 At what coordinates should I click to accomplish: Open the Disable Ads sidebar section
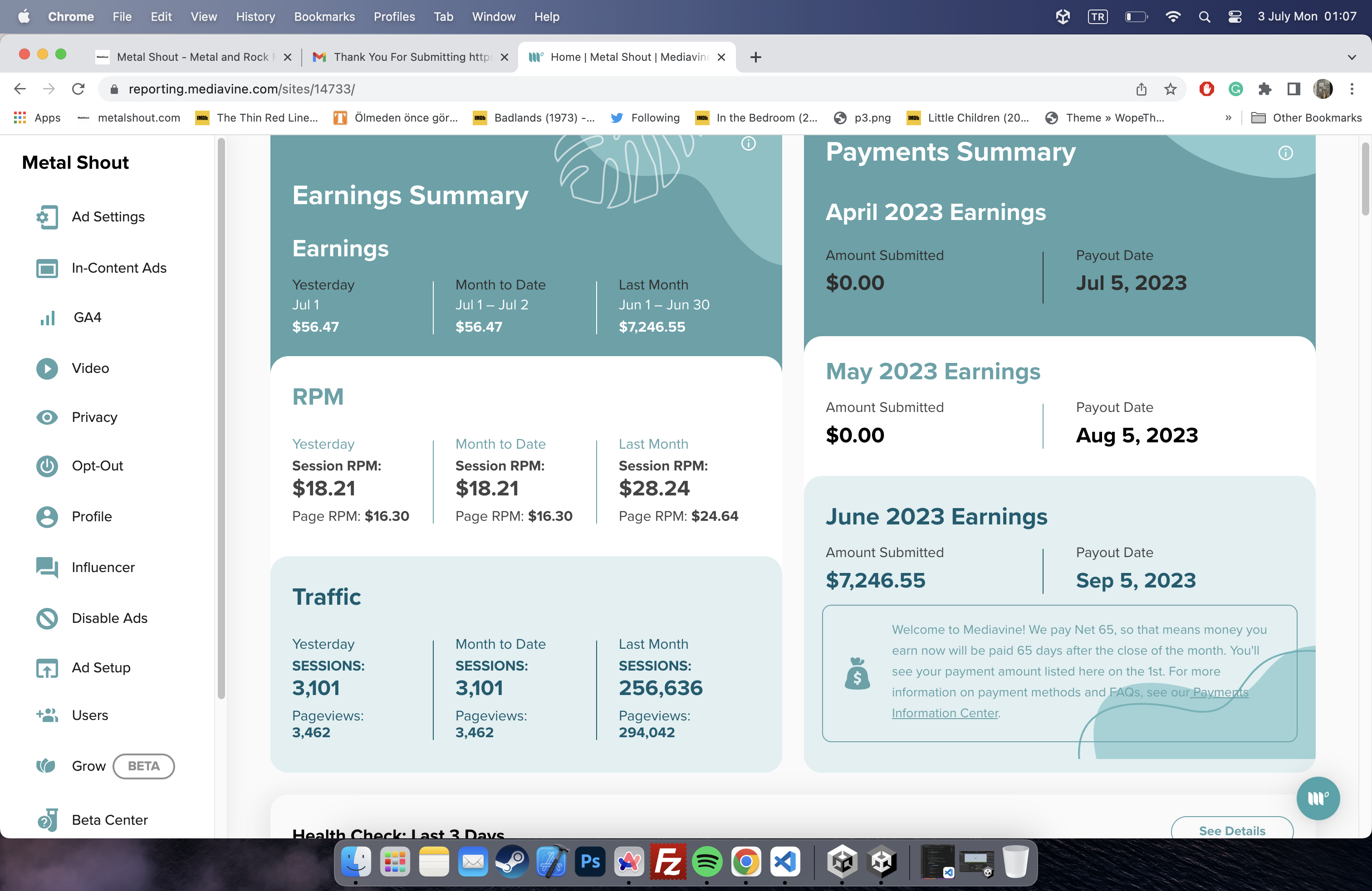pyautogui.click(x=92, y=618)
